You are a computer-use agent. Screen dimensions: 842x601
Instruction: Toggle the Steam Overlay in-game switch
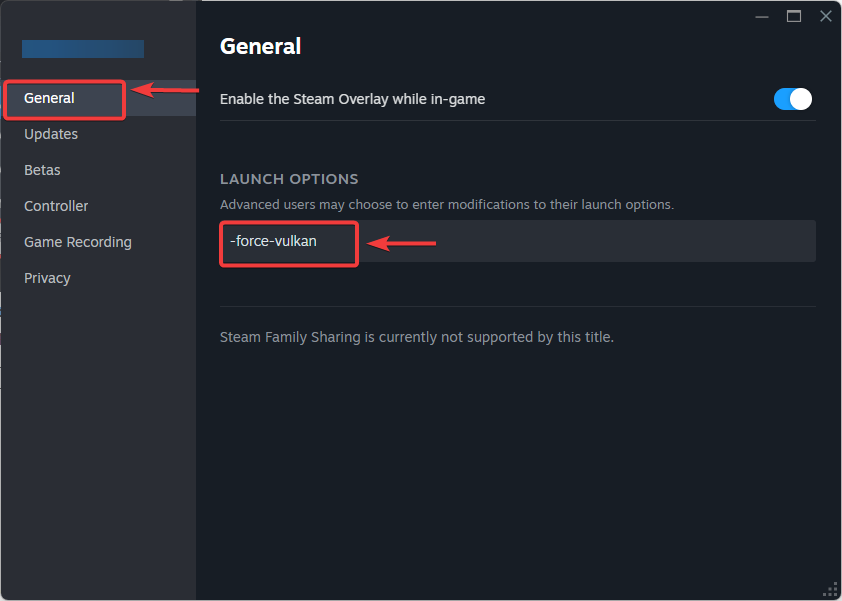792,99
